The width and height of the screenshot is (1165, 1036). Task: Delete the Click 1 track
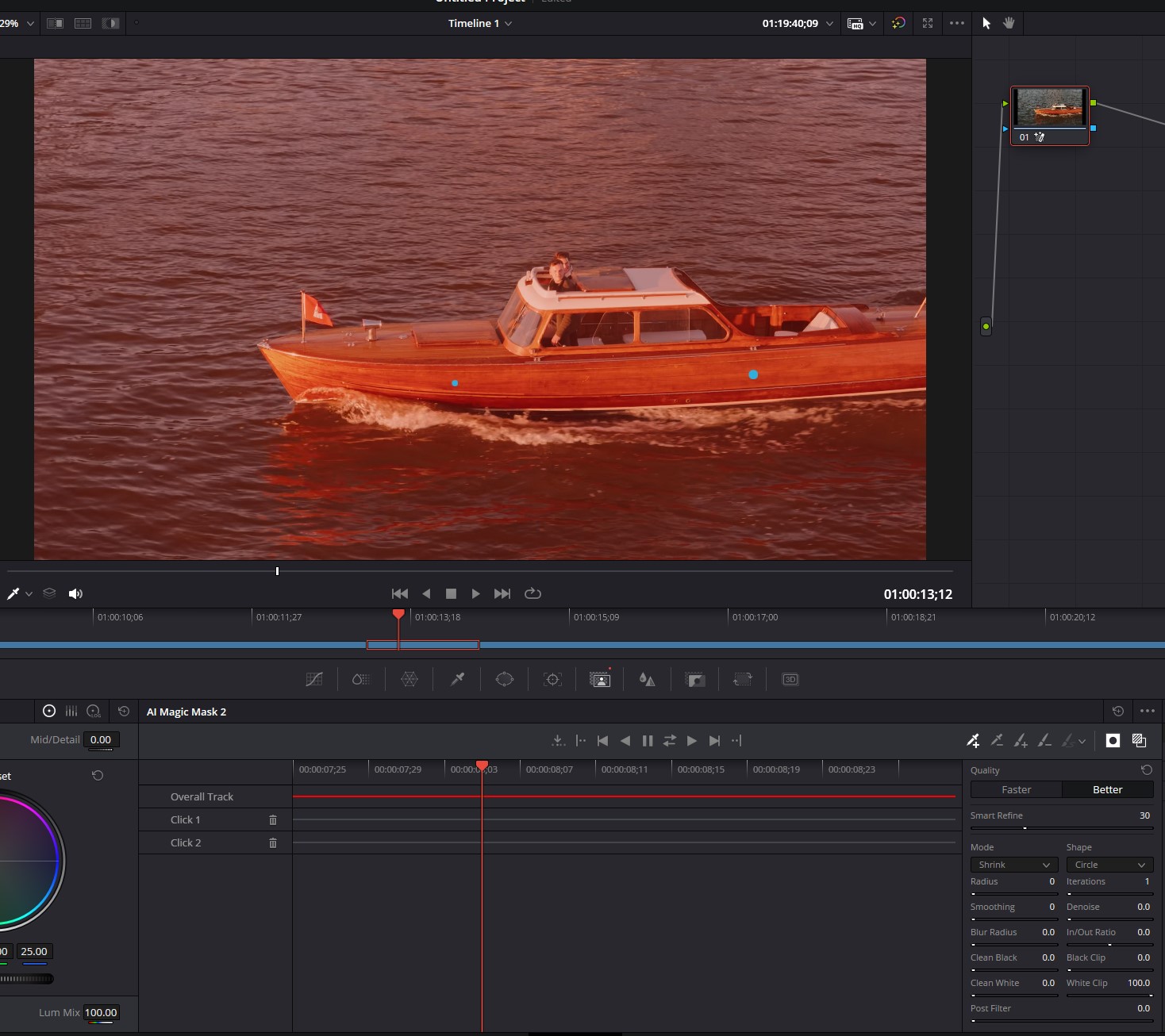(273, 819)
